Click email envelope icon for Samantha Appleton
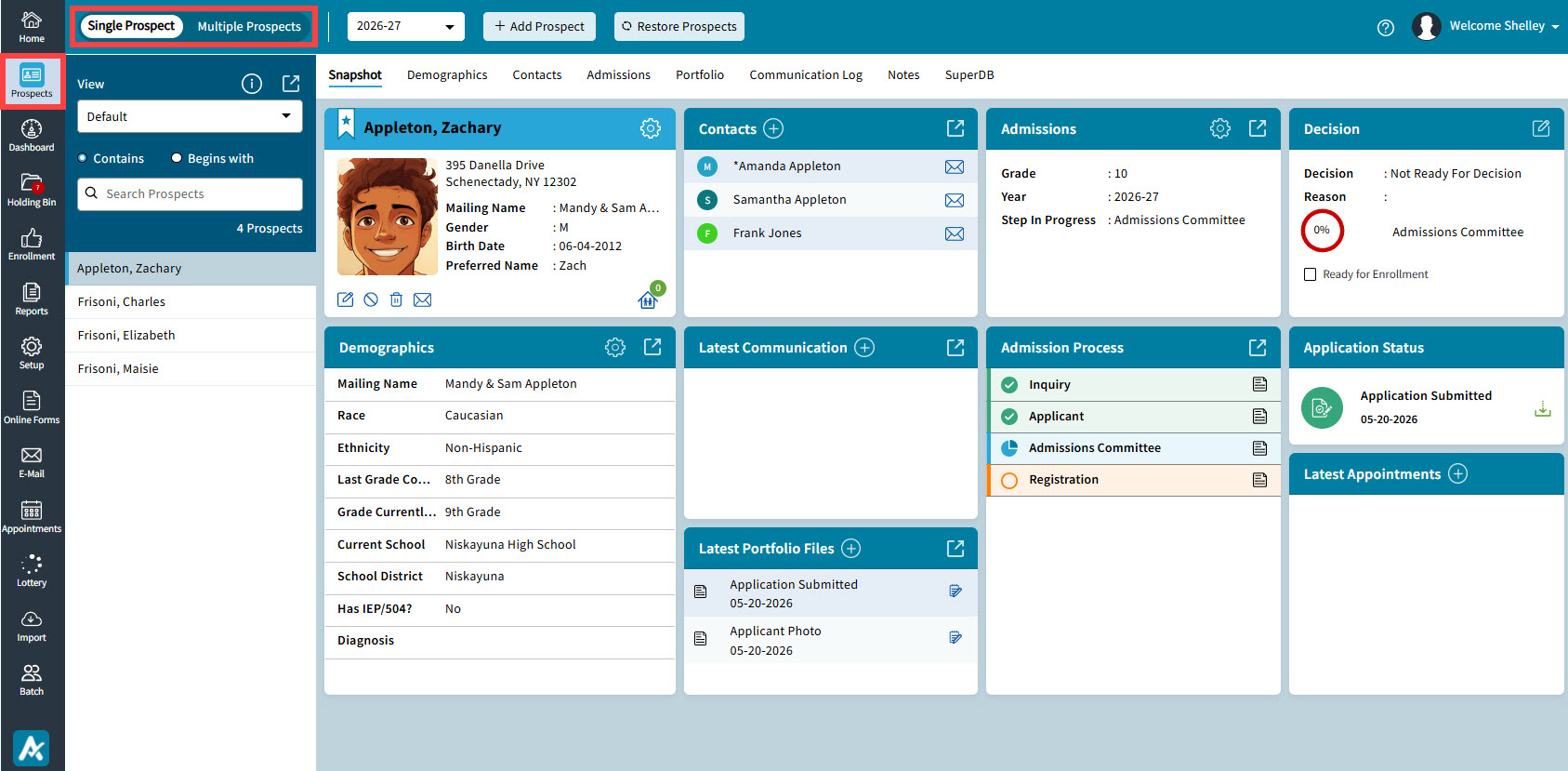1568x771 pixels. [x=955, y=200]
